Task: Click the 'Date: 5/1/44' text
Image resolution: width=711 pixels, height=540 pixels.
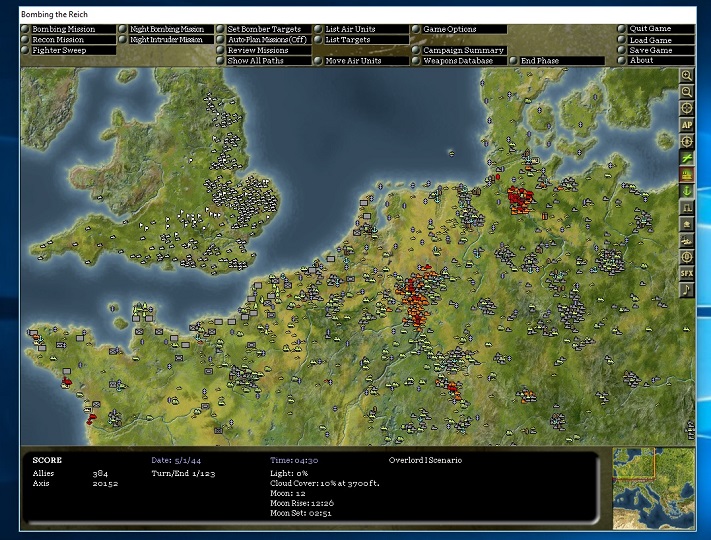Action: coord(176,460)
